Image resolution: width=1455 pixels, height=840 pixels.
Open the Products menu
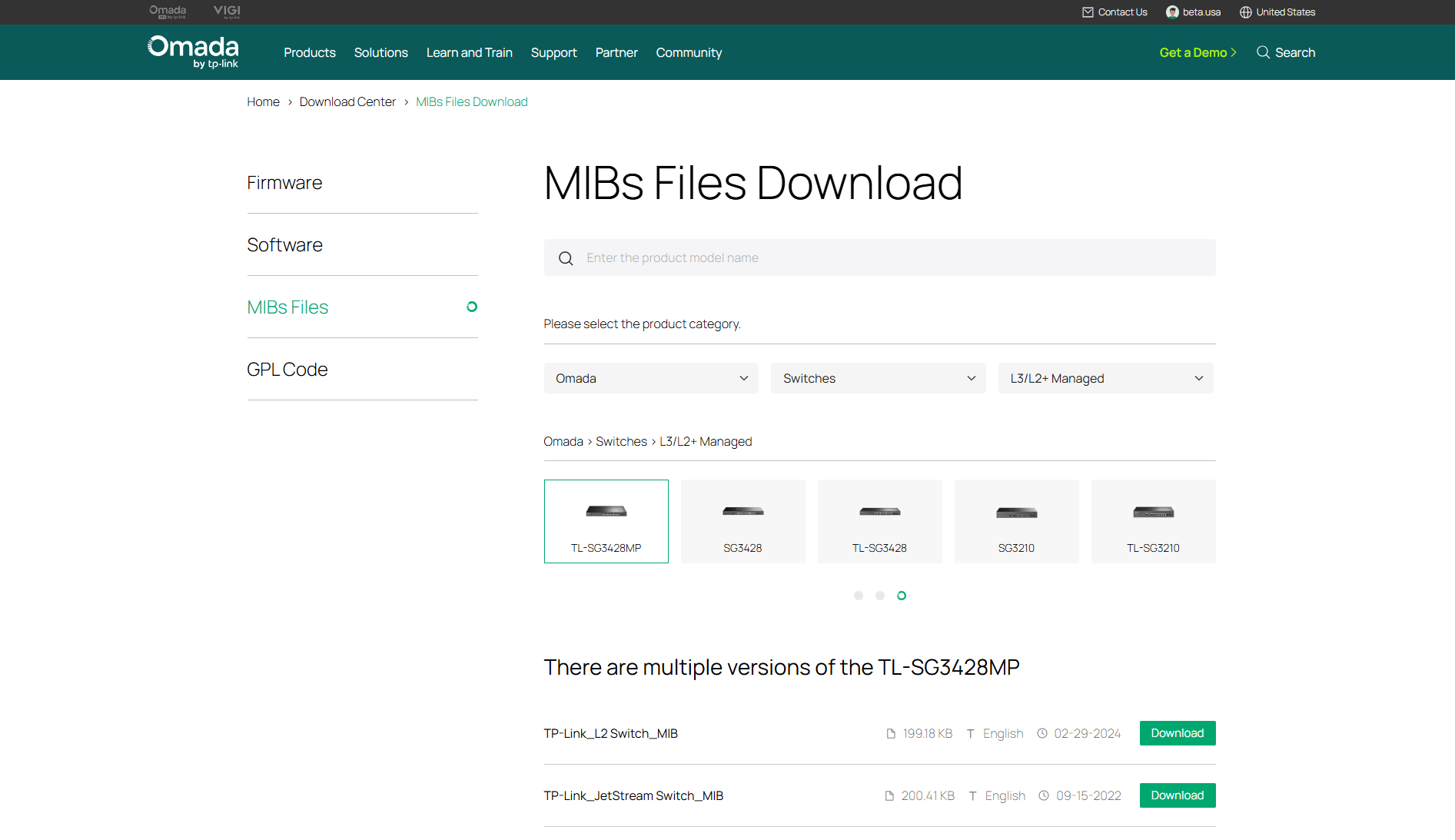(310, 52)
